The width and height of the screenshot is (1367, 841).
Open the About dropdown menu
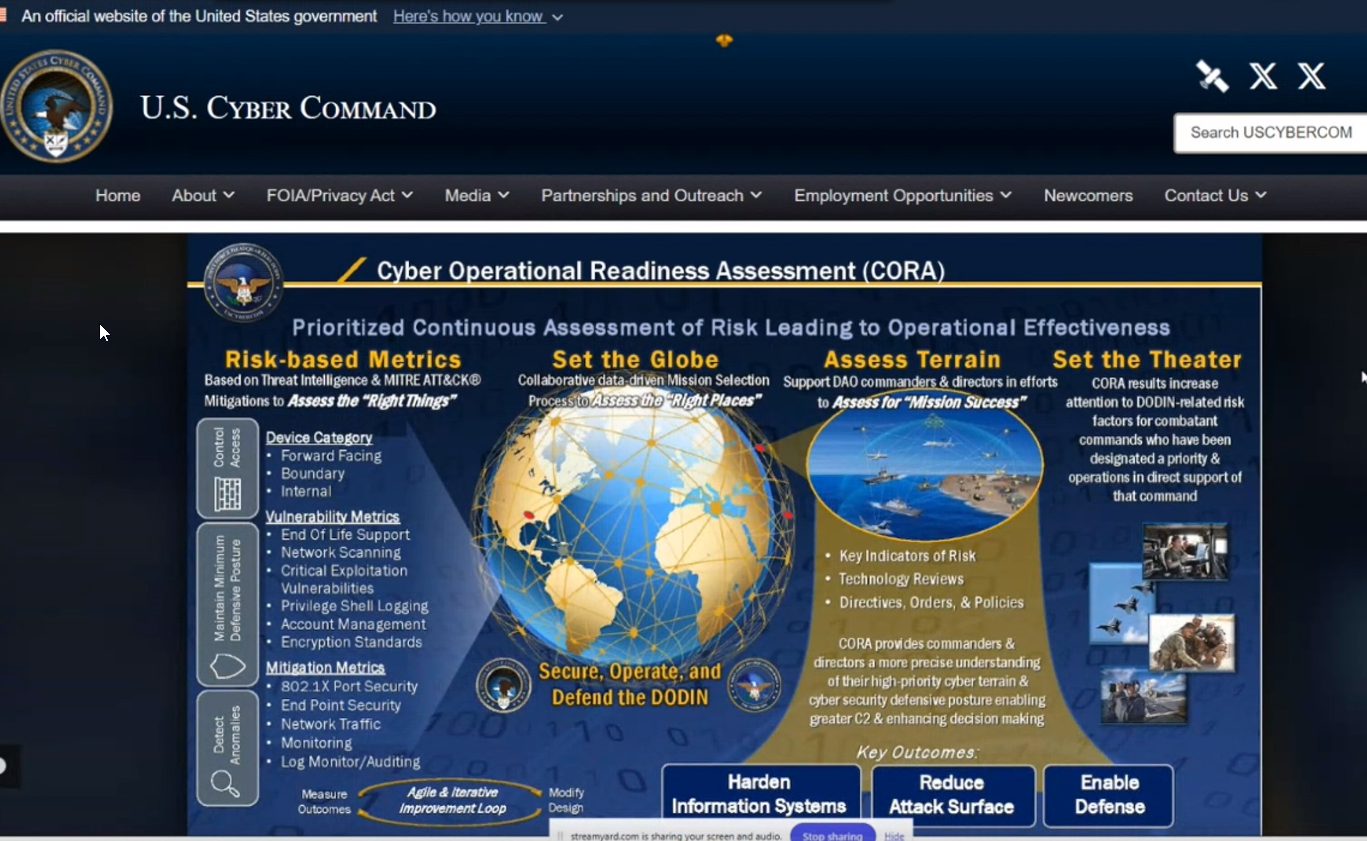[x=202, y=196]
